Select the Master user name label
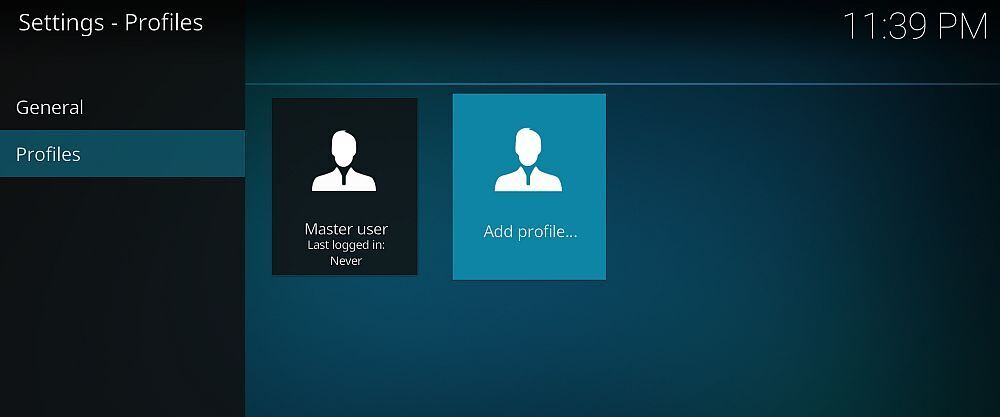The image size is (1000, 417). [346, 229]
